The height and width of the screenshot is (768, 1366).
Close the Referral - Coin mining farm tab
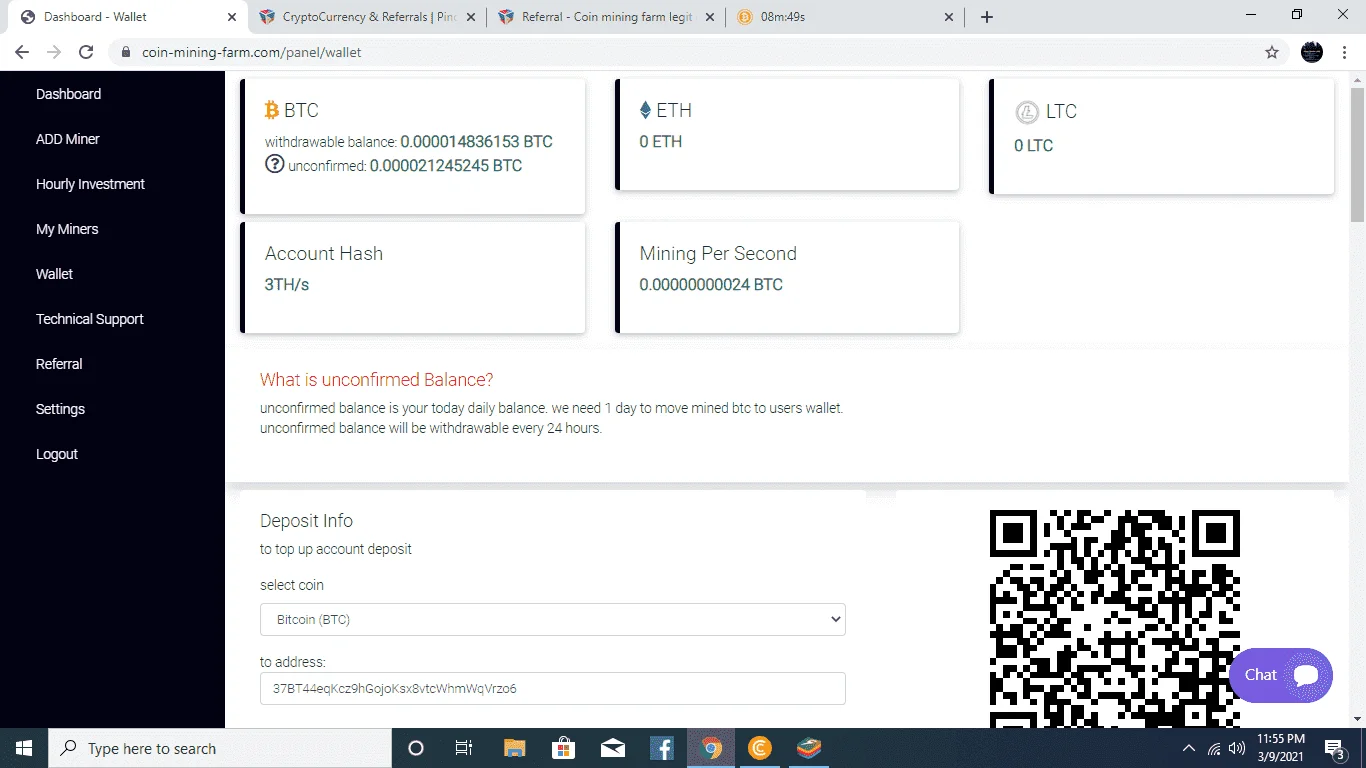coord(710,17)
